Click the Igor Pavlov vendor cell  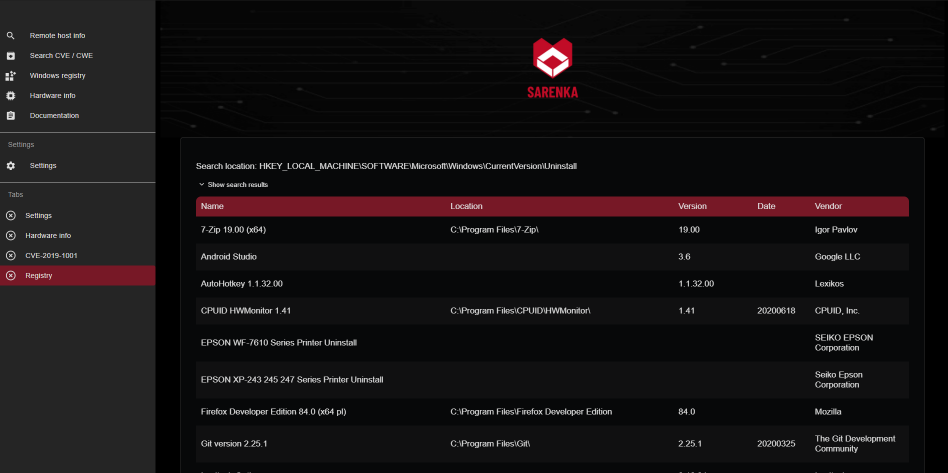(836, 230)
